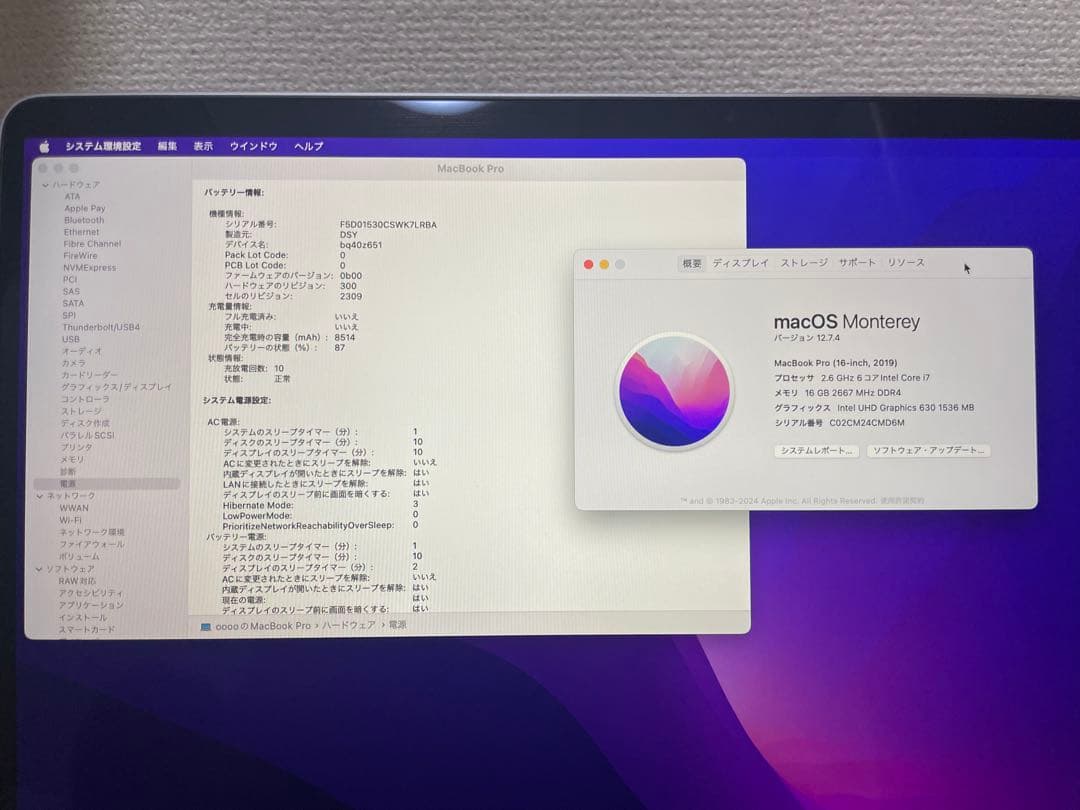
Task: Collapse the ネットワーク section in the sidebar
Action: pos(40,496)
